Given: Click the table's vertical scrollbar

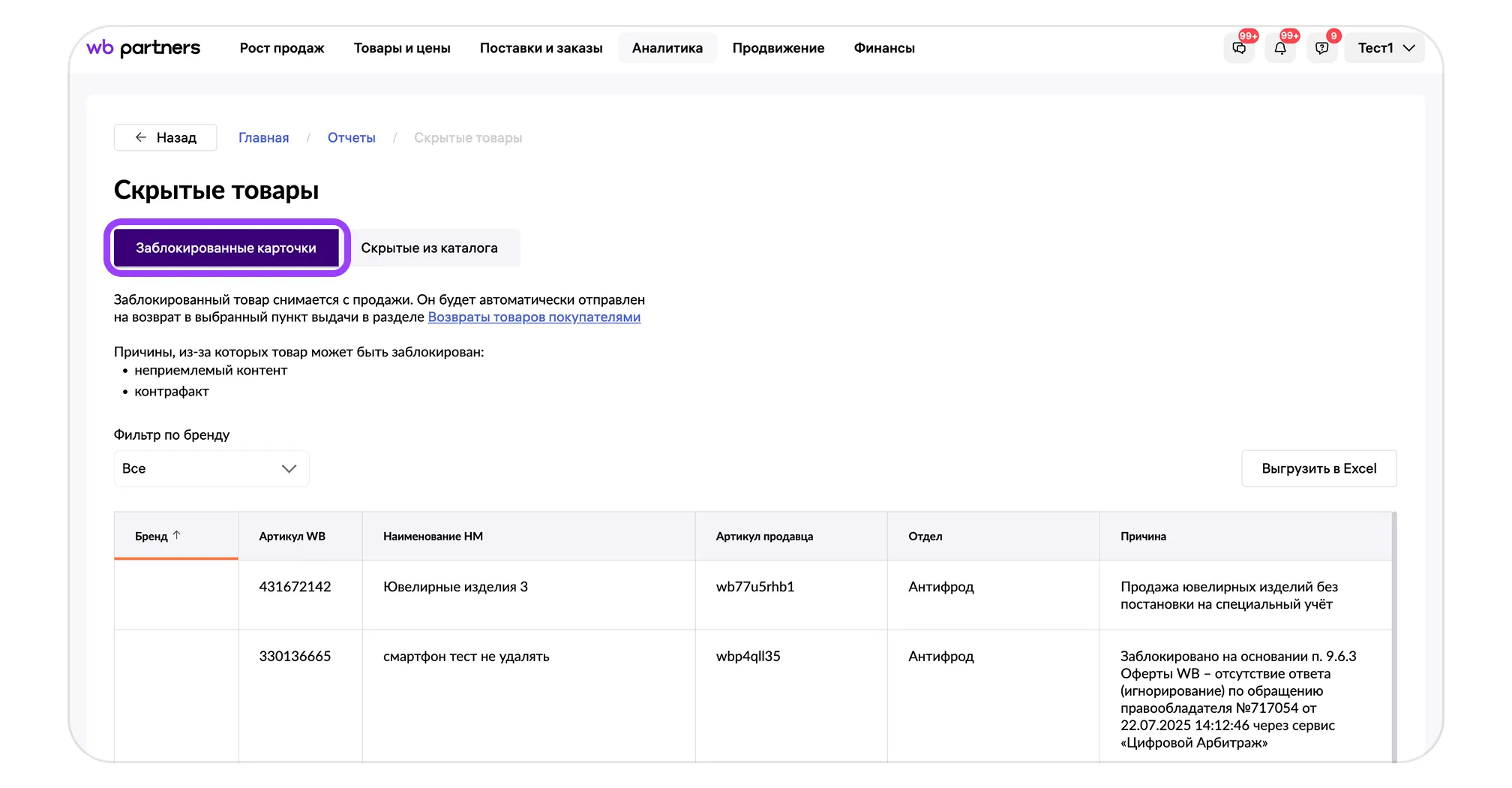Looking at the screenshot, I should pyautogui.click(x=1393, y=638).
